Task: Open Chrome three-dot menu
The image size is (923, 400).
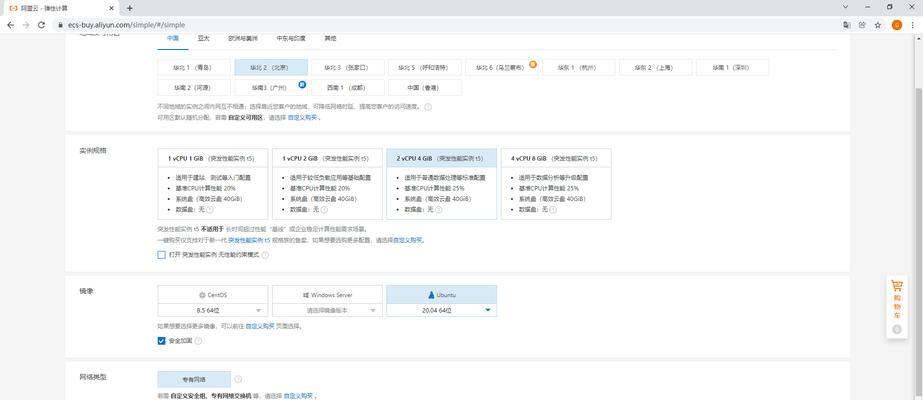Action: click(912, 25)
